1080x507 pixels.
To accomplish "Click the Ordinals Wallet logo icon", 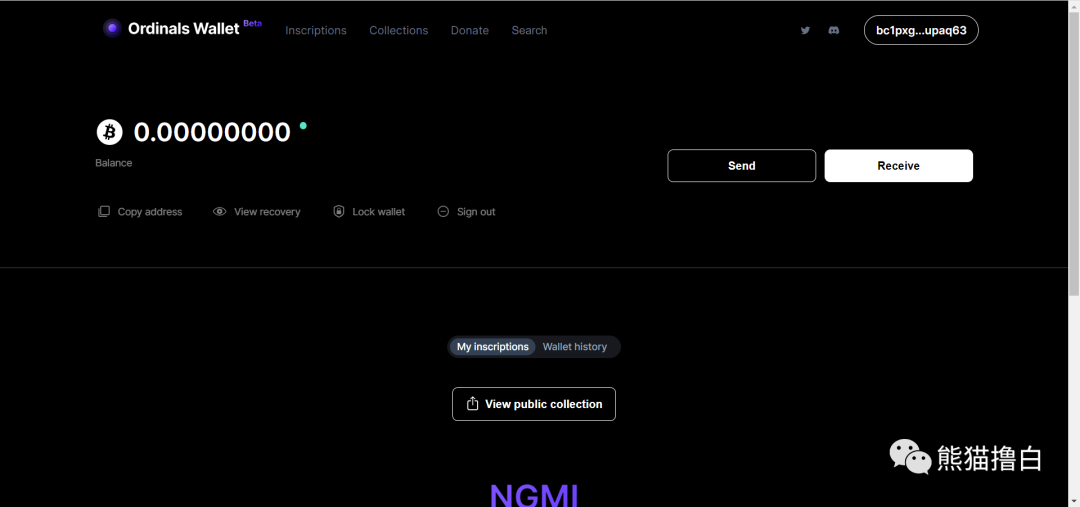I will coord(112,28).
